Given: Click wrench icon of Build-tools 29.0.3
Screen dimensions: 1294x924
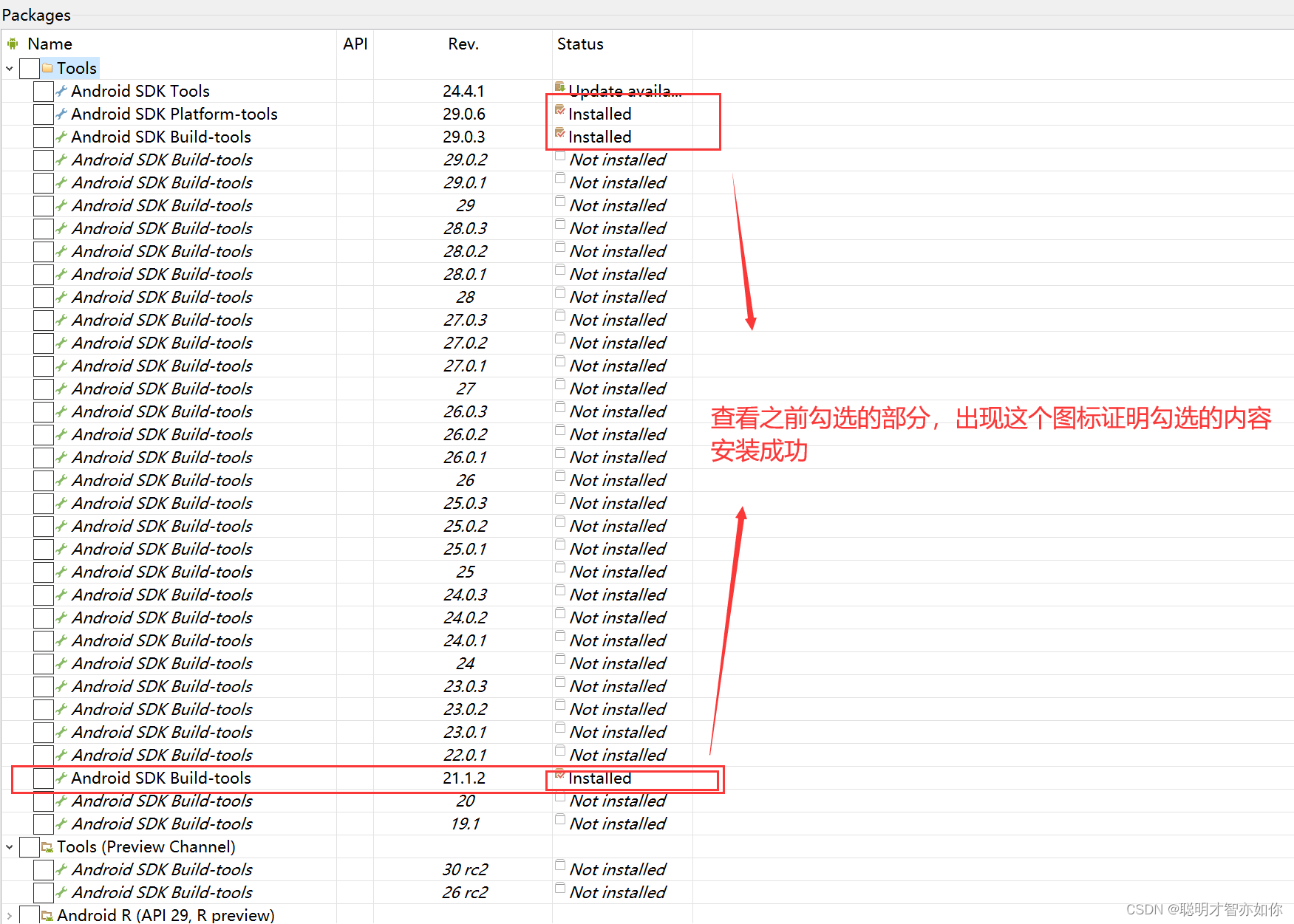Looking at the screenshot, I should click(x=62, y=137).
